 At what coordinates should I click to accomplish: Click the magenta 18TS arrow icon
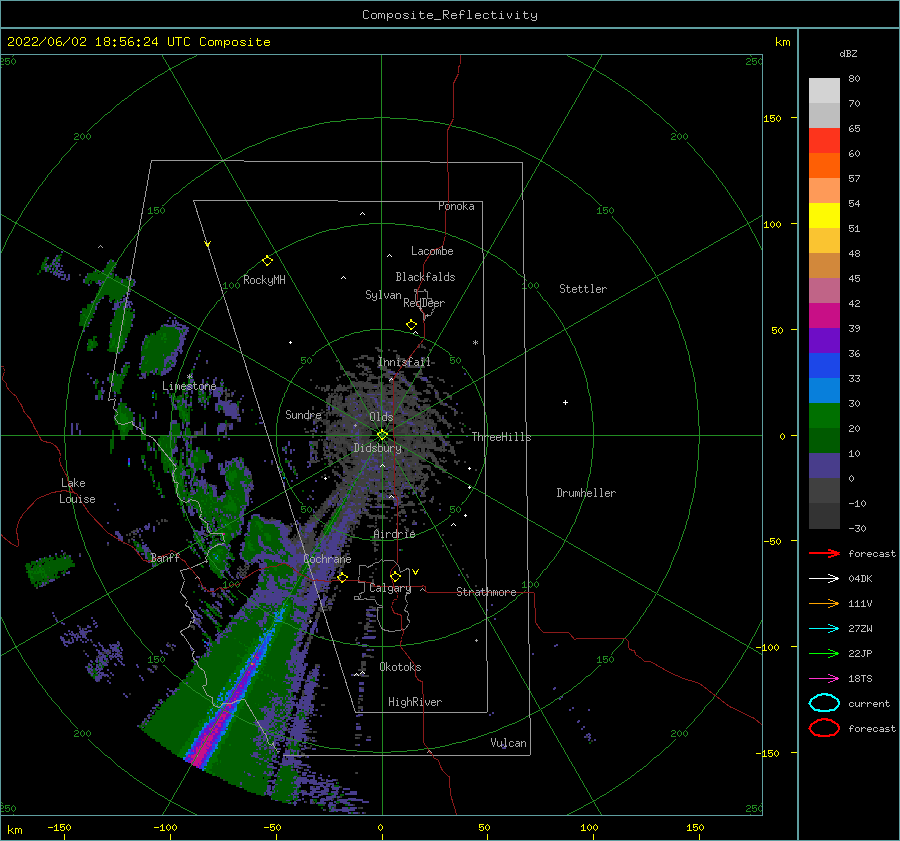pyautogui.click(x=824, y=679)
